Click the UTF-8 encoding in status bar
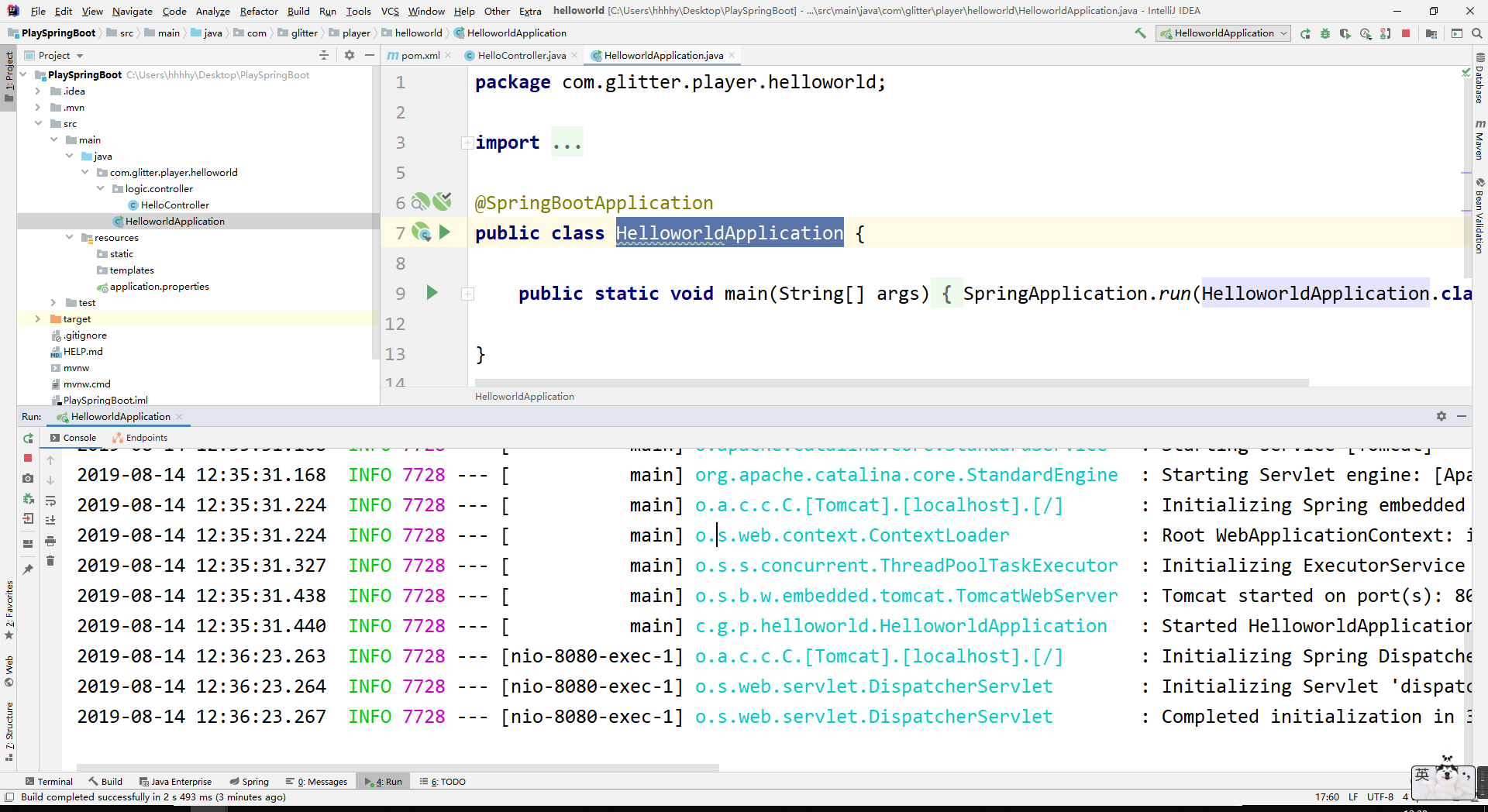Viewport: 1488px width, 812px height. click(1379, 797)
